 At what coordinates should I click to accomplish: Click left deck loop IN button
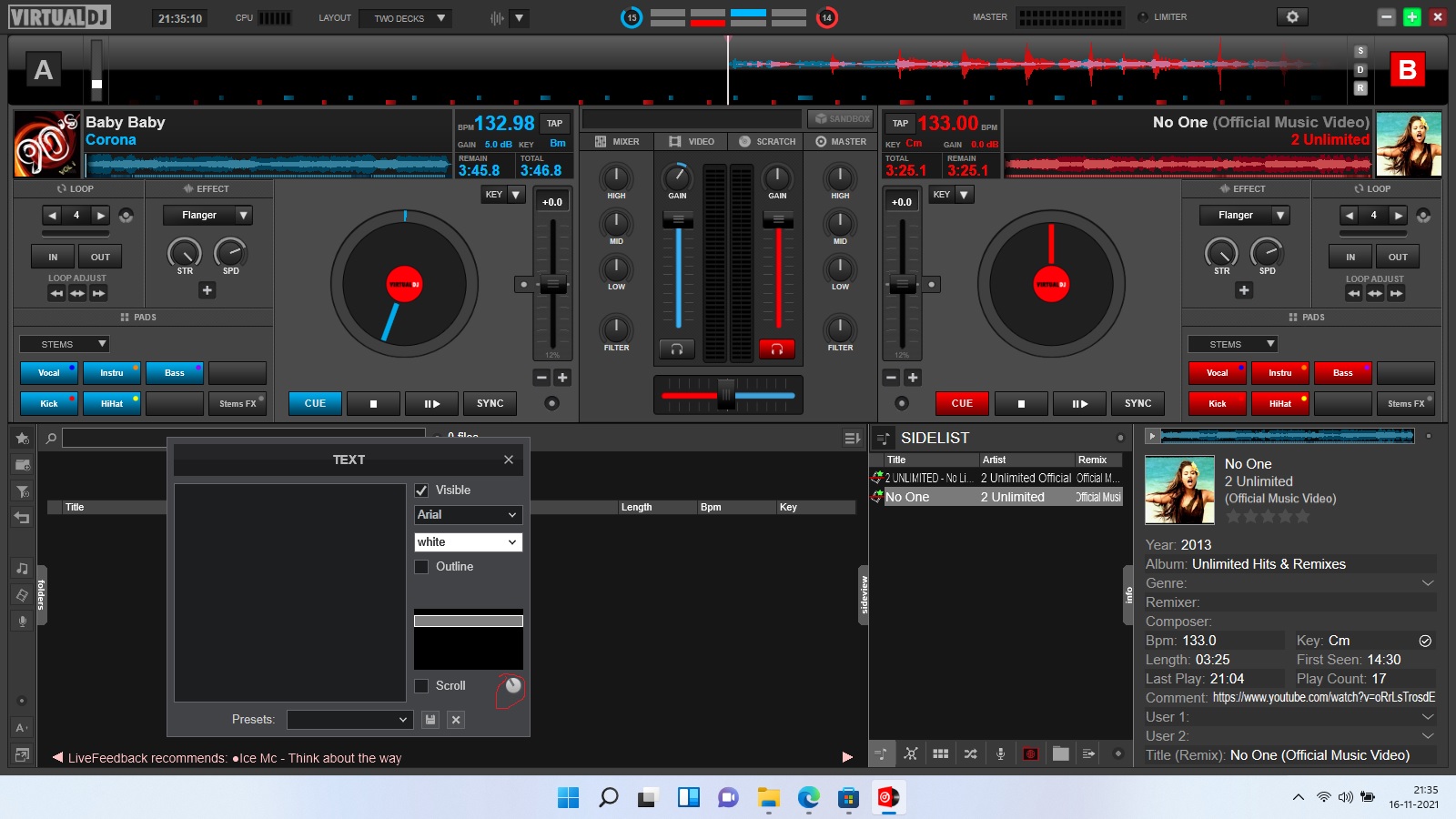coord(53,258)
